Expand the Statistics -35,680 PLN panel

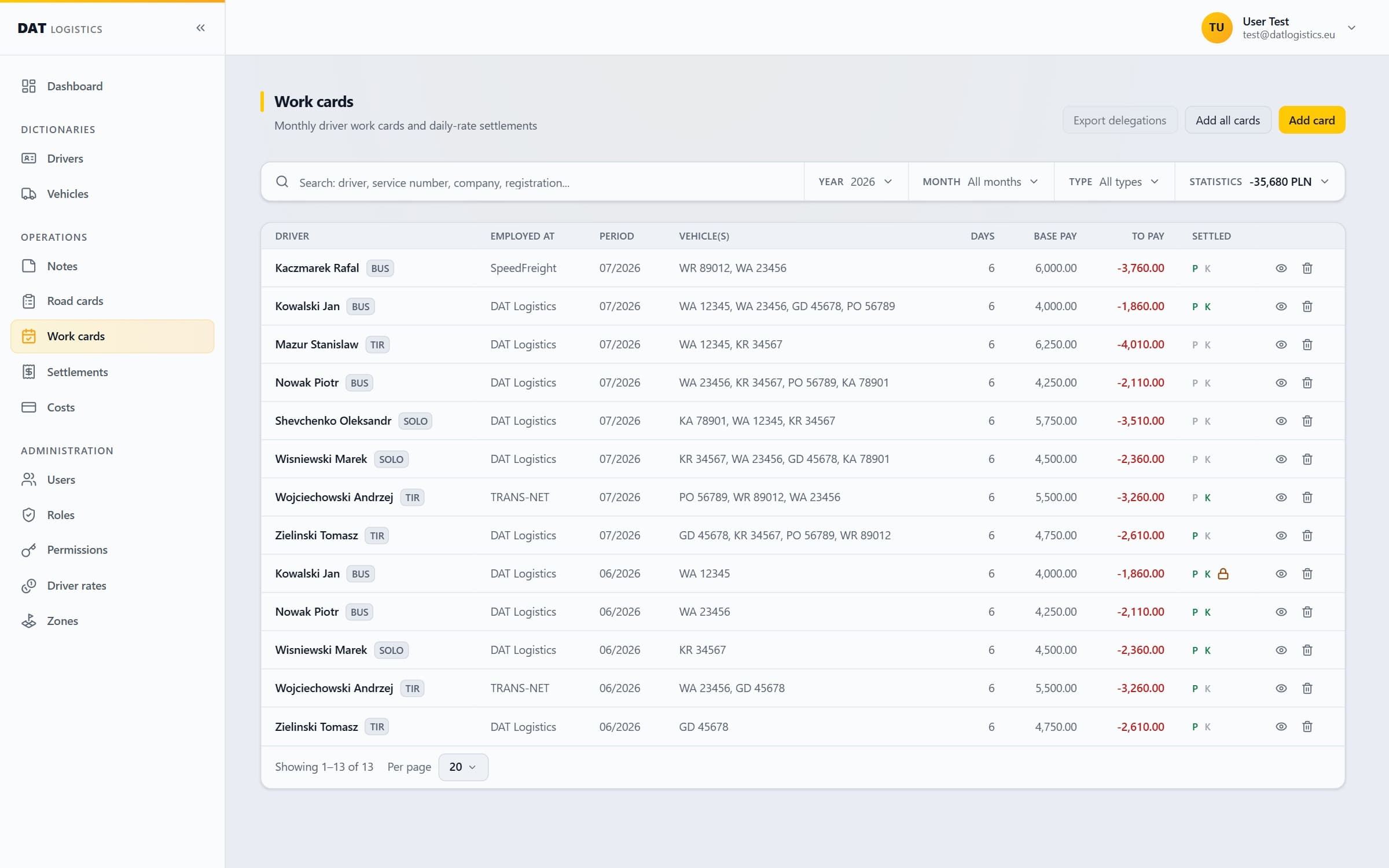(x=1259, y=182)
